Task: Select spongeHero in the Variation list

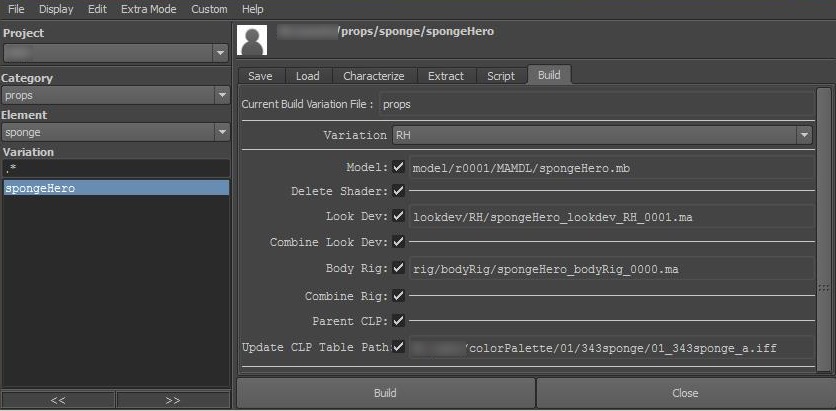Action: point(116,188)
